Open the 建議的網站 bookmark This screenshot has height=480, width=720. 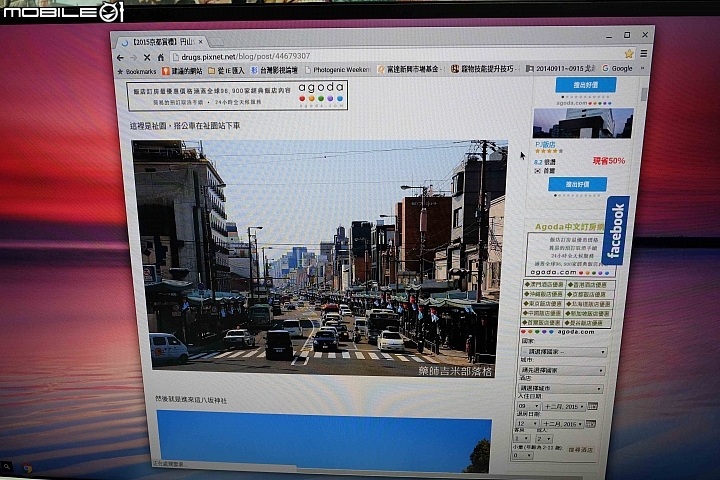(x=182, y=71)
